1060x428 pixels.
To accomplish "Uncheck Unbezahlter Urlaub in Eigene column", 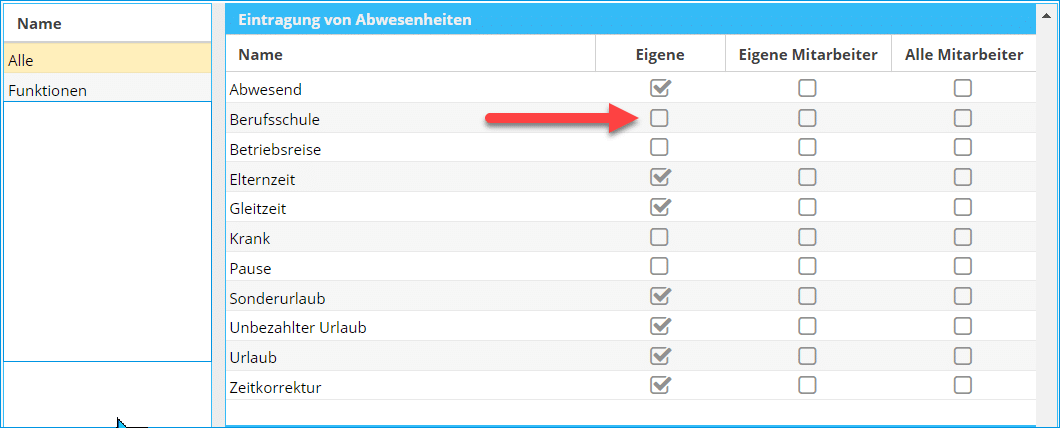I will 660,326.
